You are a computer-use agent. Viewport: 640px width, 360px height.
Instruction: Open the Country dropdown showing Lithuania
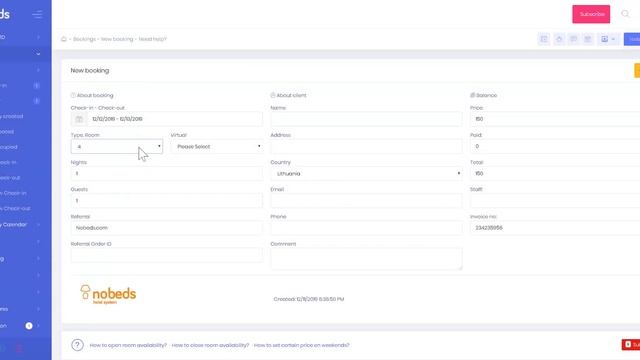[x=366, y=173]
